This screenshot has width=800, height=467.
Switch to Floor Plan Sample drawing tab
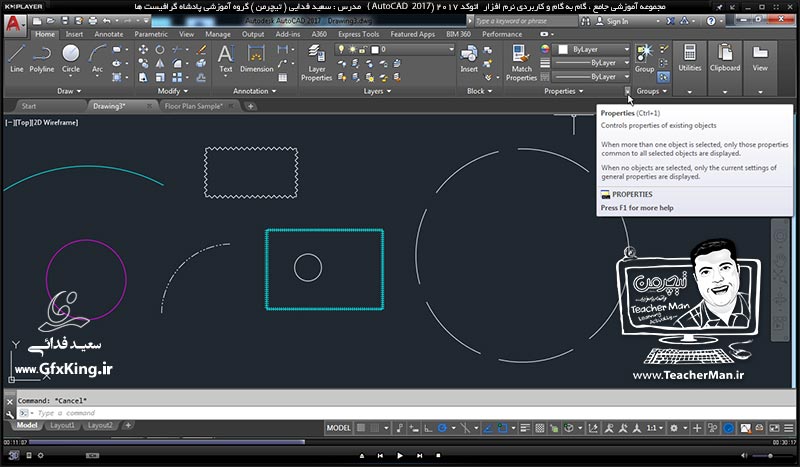click(193, 106)
